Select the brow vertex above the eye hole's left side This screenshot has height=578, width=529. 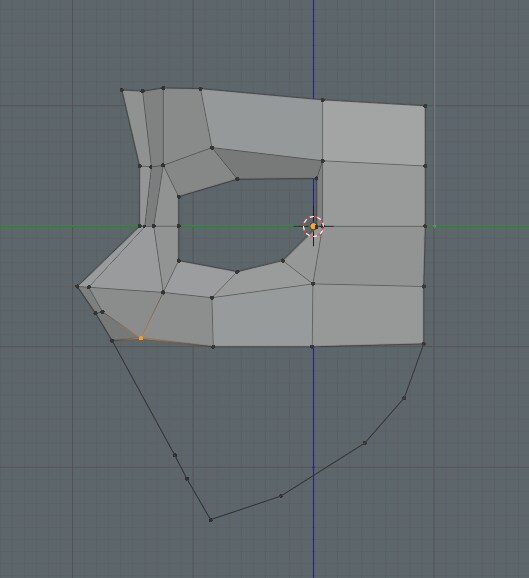pyautogui.click(x=212, y=148)
